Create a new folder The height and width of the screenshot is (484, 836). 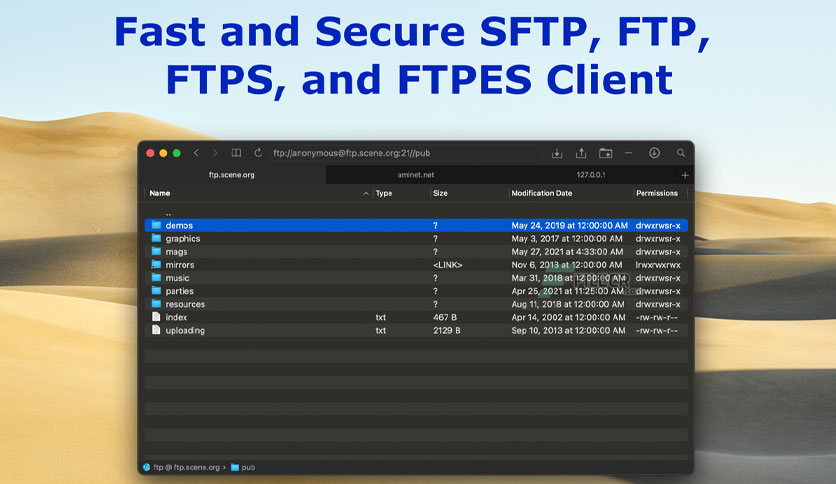pyautogui.click(x=606, y=154)
